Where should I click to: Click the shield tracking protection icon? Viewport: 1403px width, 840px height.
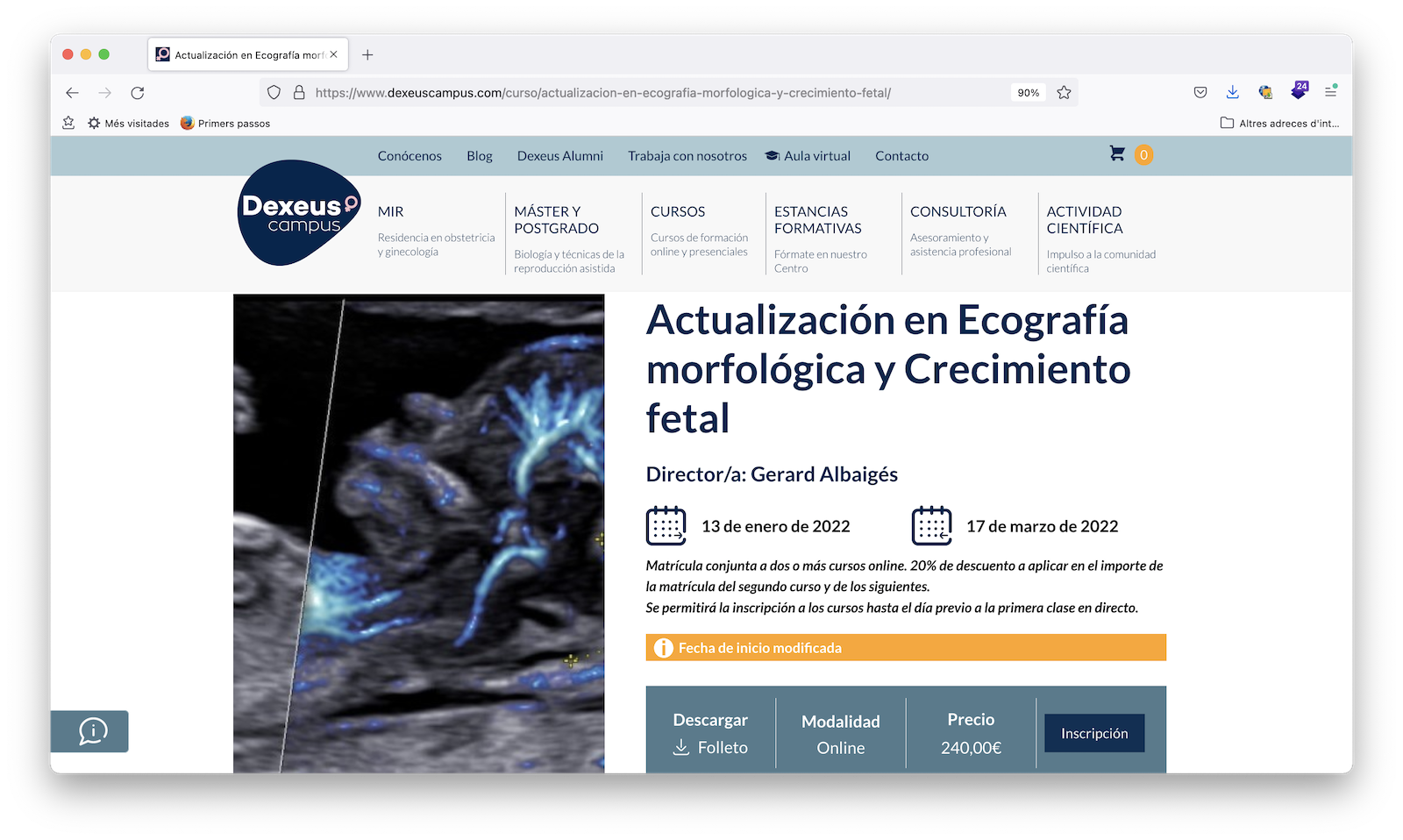[x=274, y=93]
